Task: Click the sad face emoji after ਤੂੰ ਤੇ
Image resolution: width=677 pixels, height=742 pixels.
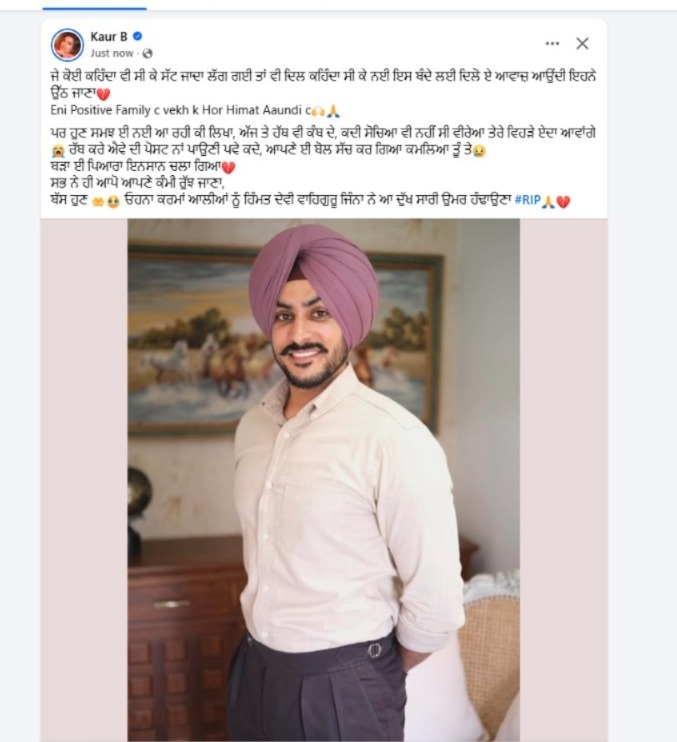Action: [x=479, y=151]
